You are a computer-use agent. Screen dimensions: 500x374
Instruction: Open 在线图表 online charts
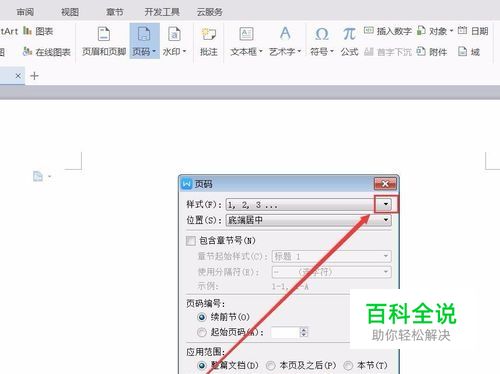(47, 52)
